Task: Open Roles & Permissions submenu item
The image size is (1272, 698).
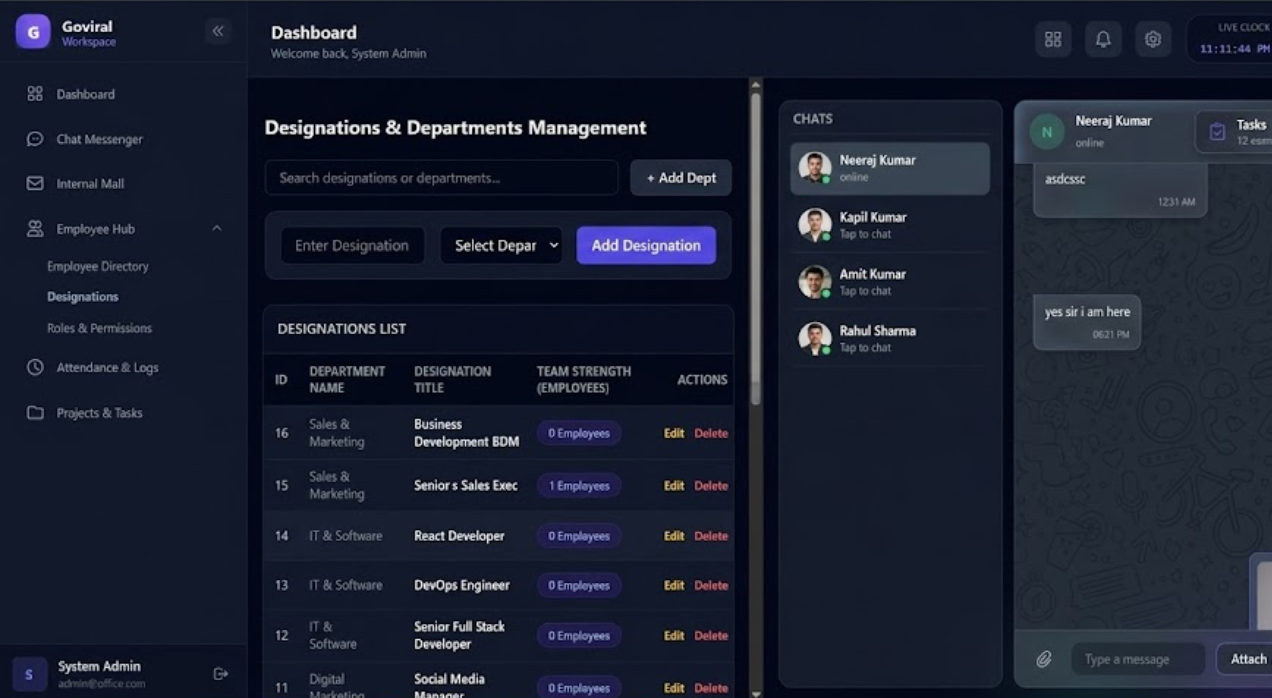Action: coord(99,328)
